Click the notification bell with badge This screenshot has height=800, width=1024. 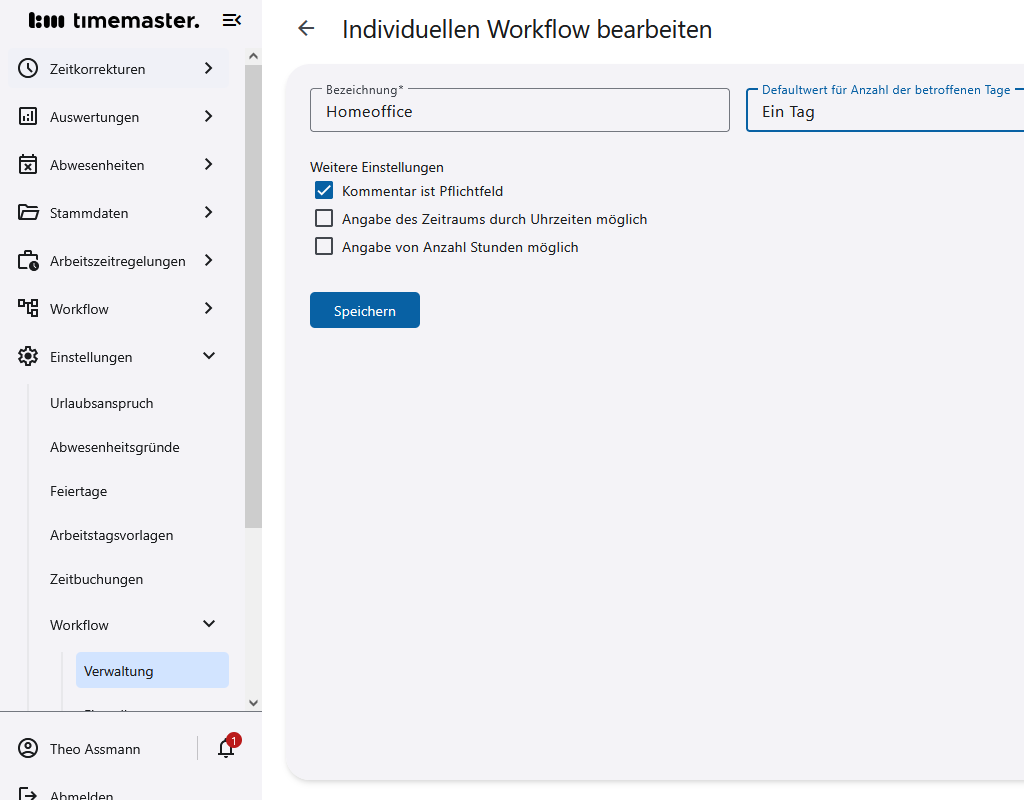[224, 748]
